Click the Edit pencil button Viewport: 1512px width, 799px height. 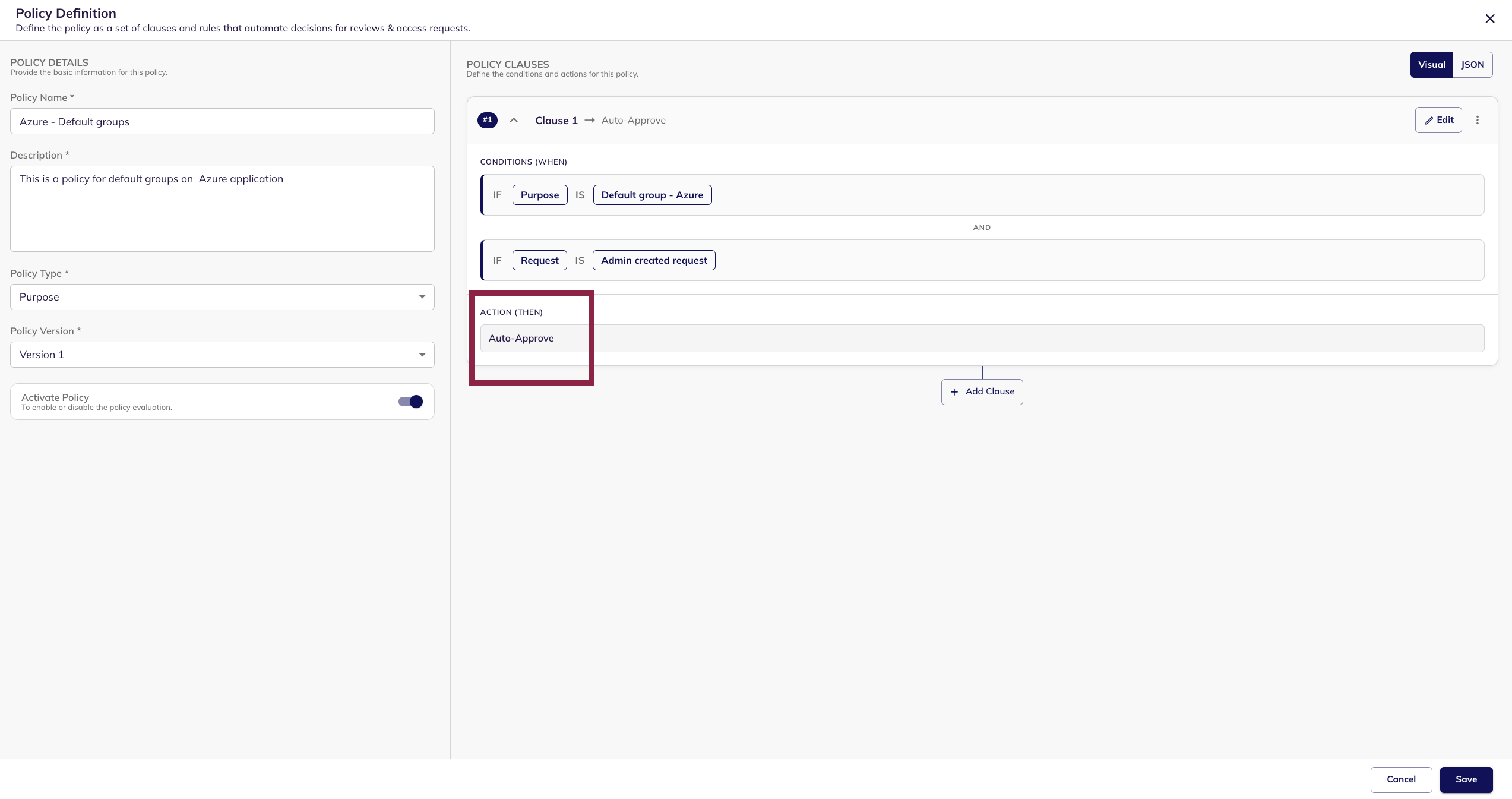click(x=1438, y=120)
